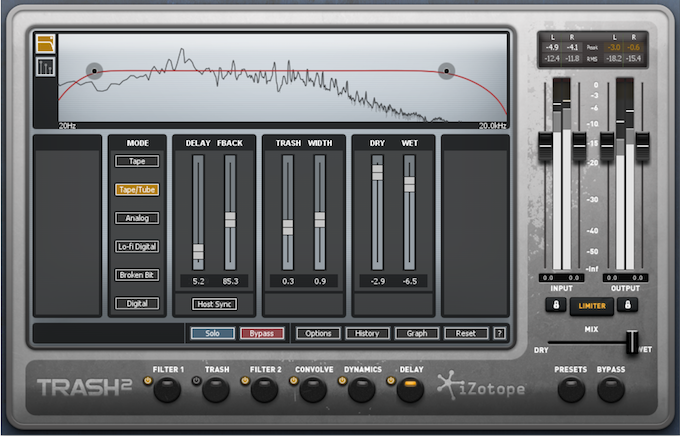Open help with the question mark button

click(500, 333)
